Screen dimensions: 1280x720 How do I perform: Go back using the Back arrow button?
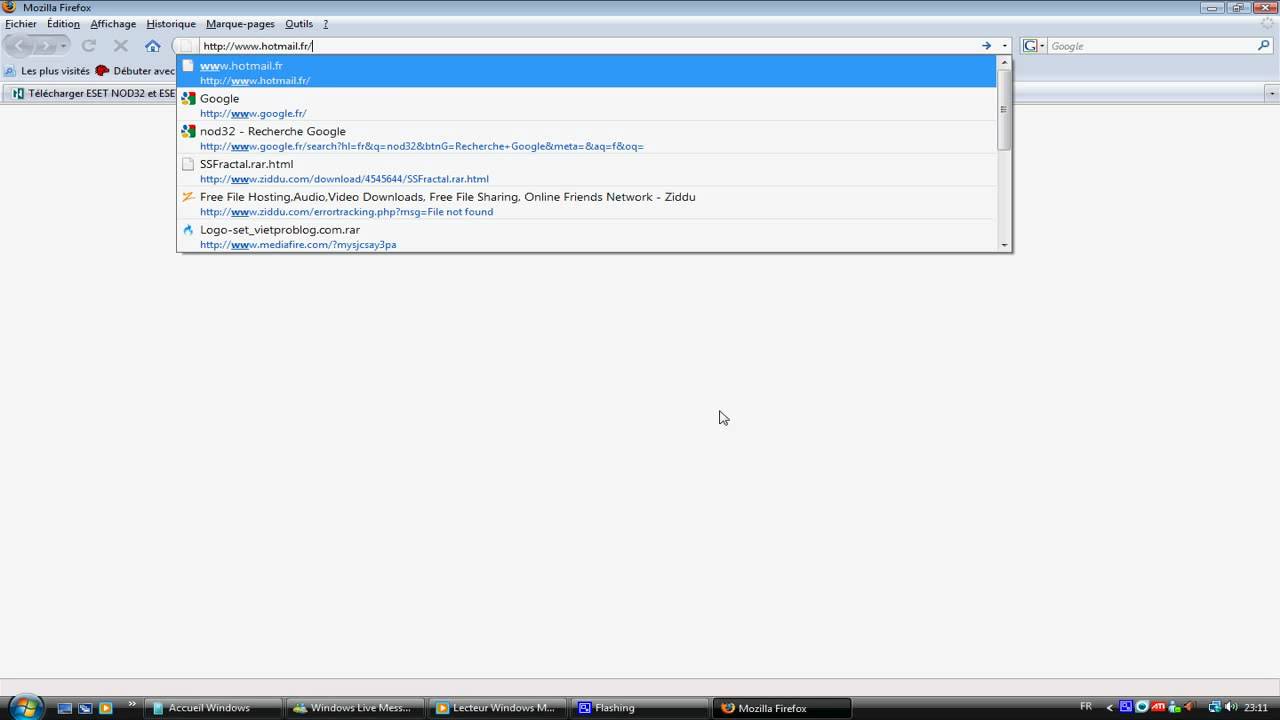pos(19,46)
